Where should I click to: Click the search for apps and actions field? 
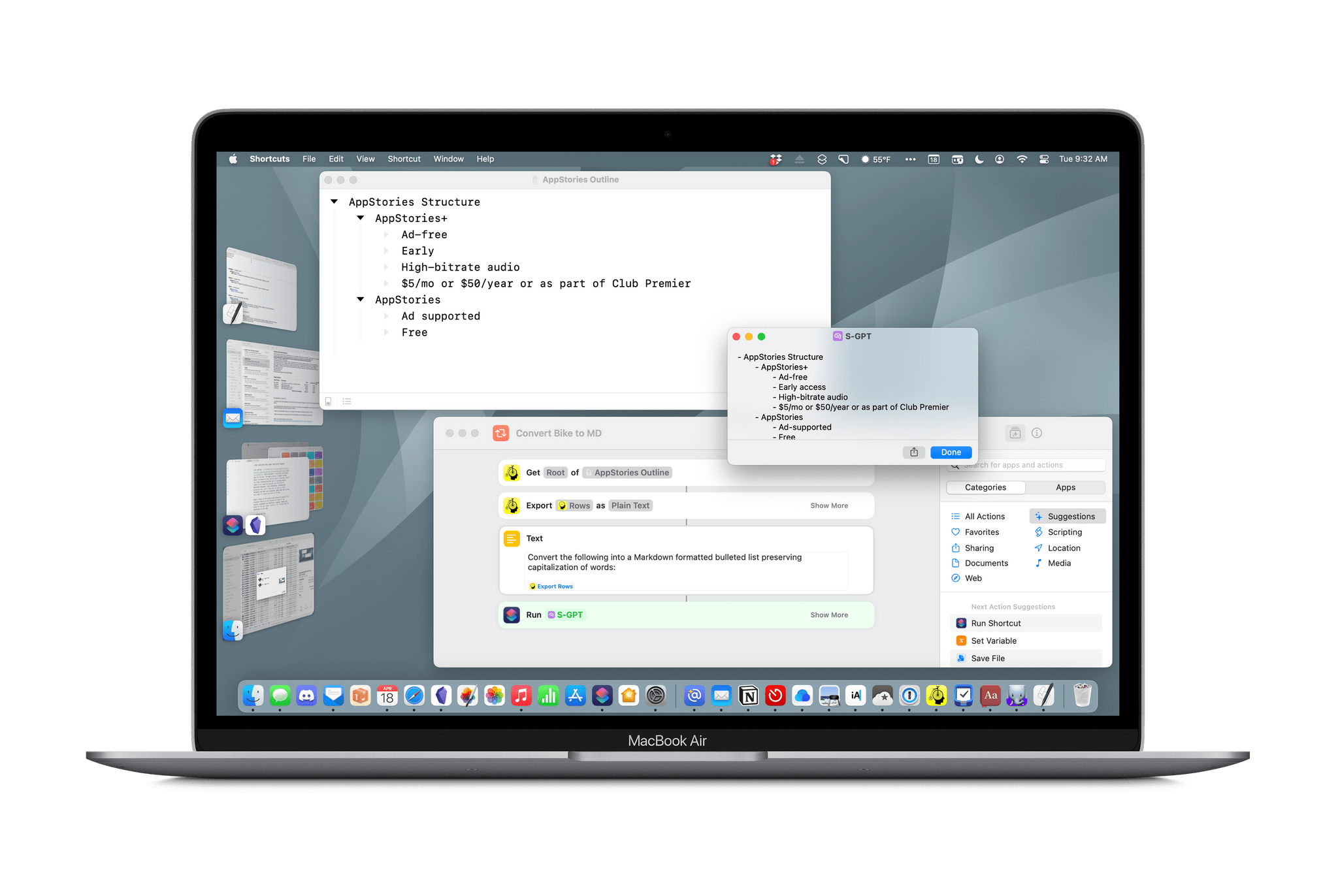pos(1026,465)
